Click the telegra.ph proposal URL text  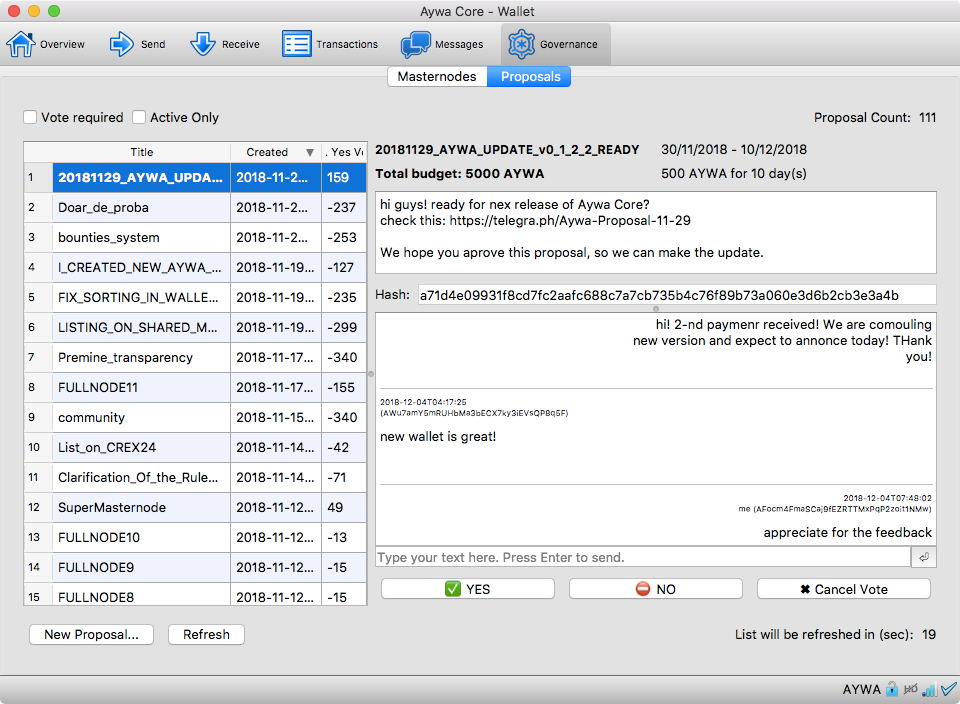(570, 220)
